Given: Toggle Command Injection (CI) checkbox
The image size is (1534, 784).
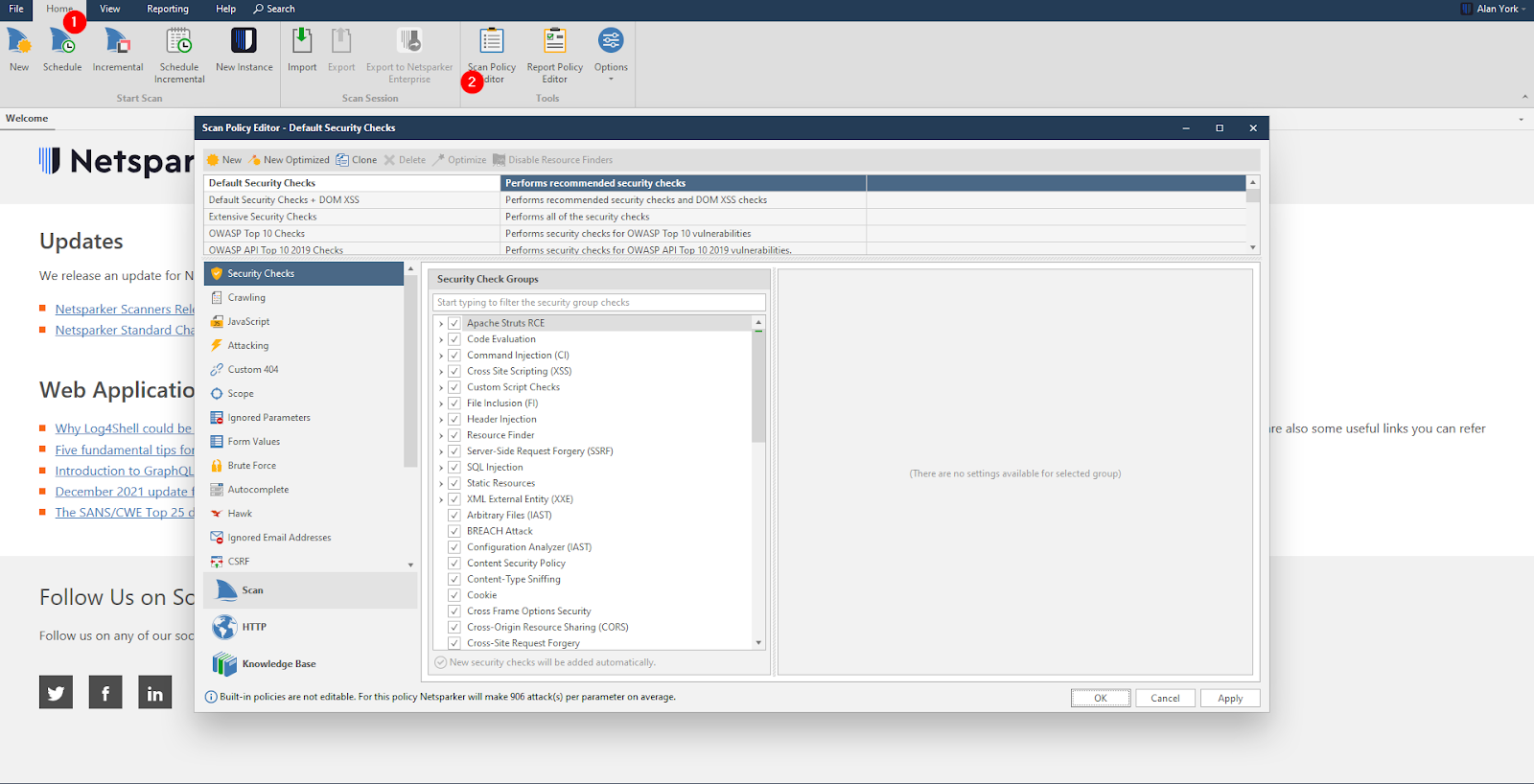Looking at the screenshot, I should pyautogui.click(x=454, y=356).
